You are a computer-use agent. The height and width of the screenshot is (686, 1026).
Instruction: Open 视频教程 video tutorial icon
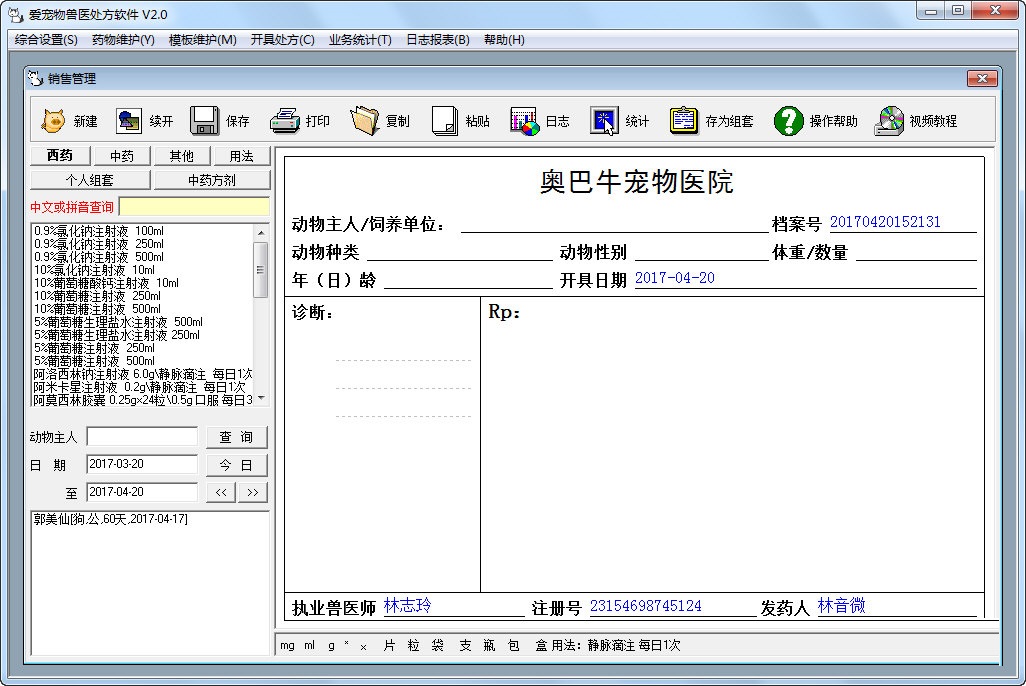[889, 121]
